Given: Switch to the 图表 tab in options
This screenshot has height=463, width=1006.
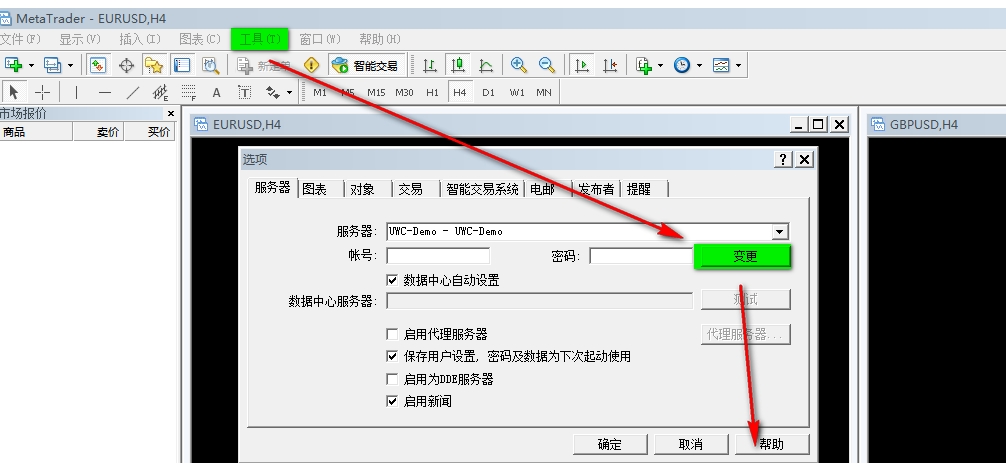Looking at the screenshot, I should [314, 189].
